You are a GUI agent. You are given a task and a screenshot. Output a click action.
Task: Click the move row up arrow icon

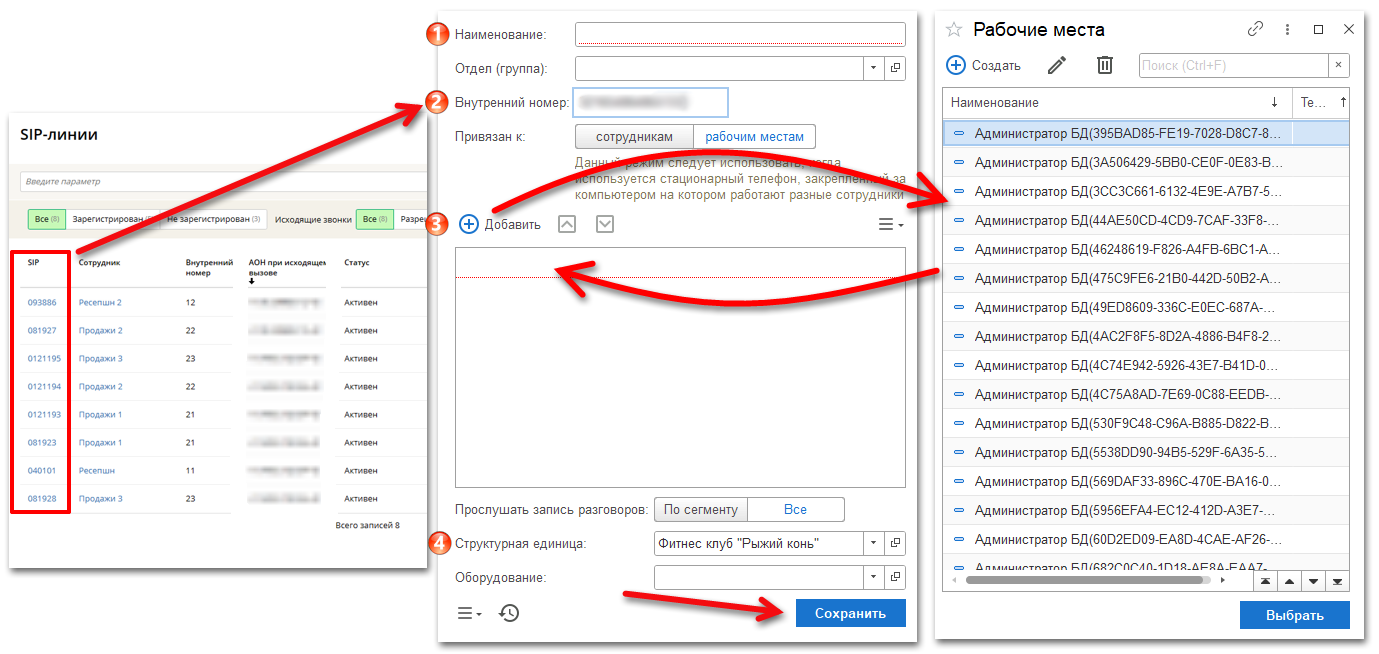click(567, 224)
